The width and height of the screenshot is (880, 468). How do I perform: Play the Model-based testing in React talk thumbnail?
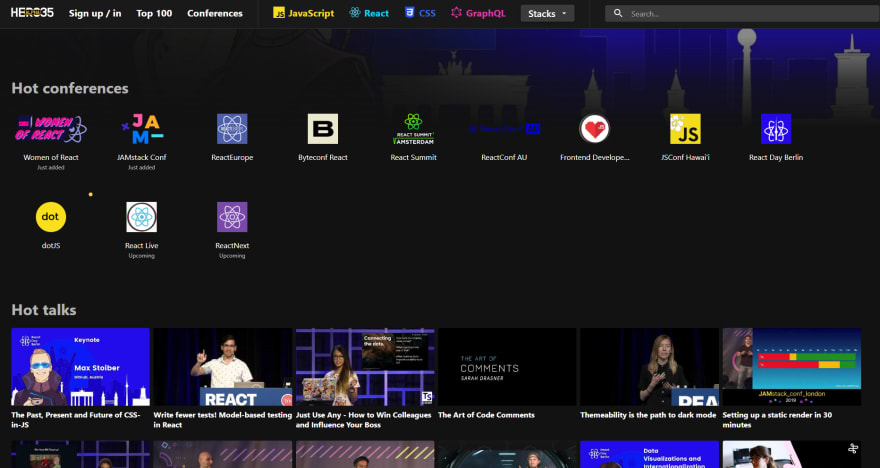click(x=223, y=367)
